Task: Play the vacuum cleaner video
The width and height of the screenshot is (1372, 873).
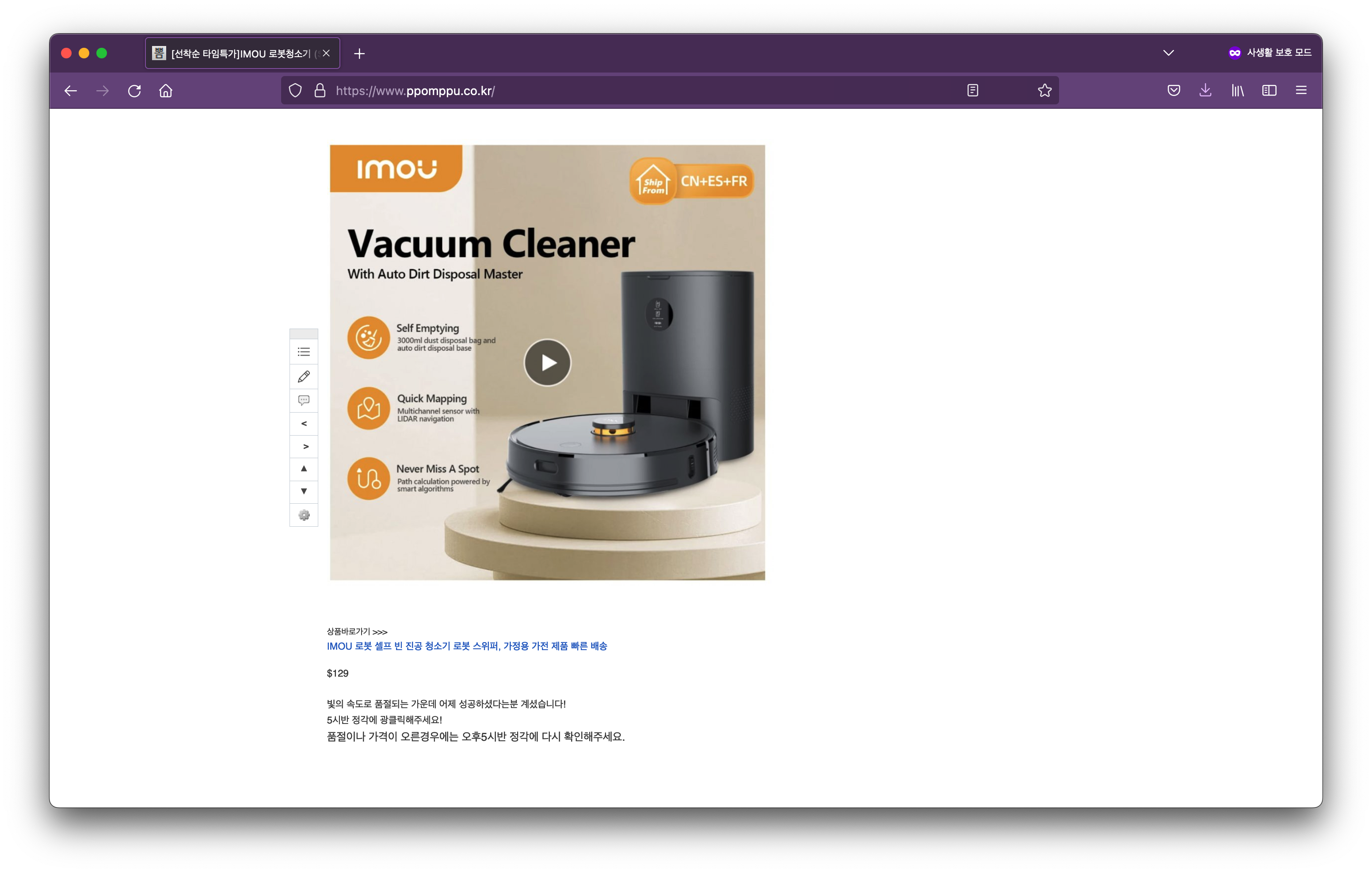Action: [x=547, y=363]
